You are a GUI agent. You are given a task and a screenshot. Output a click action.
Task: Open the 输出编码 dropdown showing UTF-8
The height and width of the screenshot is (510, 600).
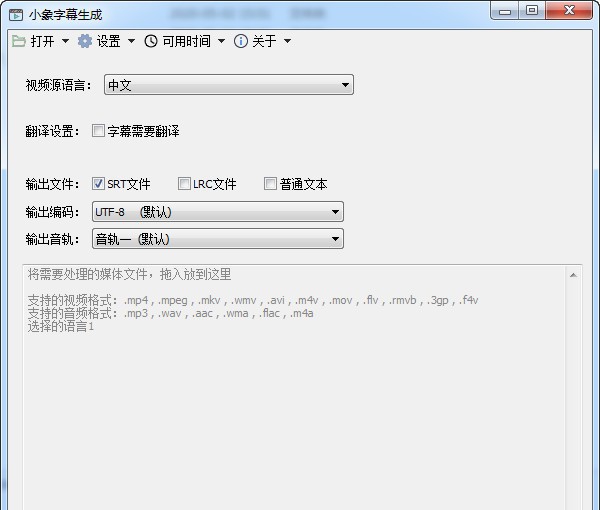pos(218,212)
